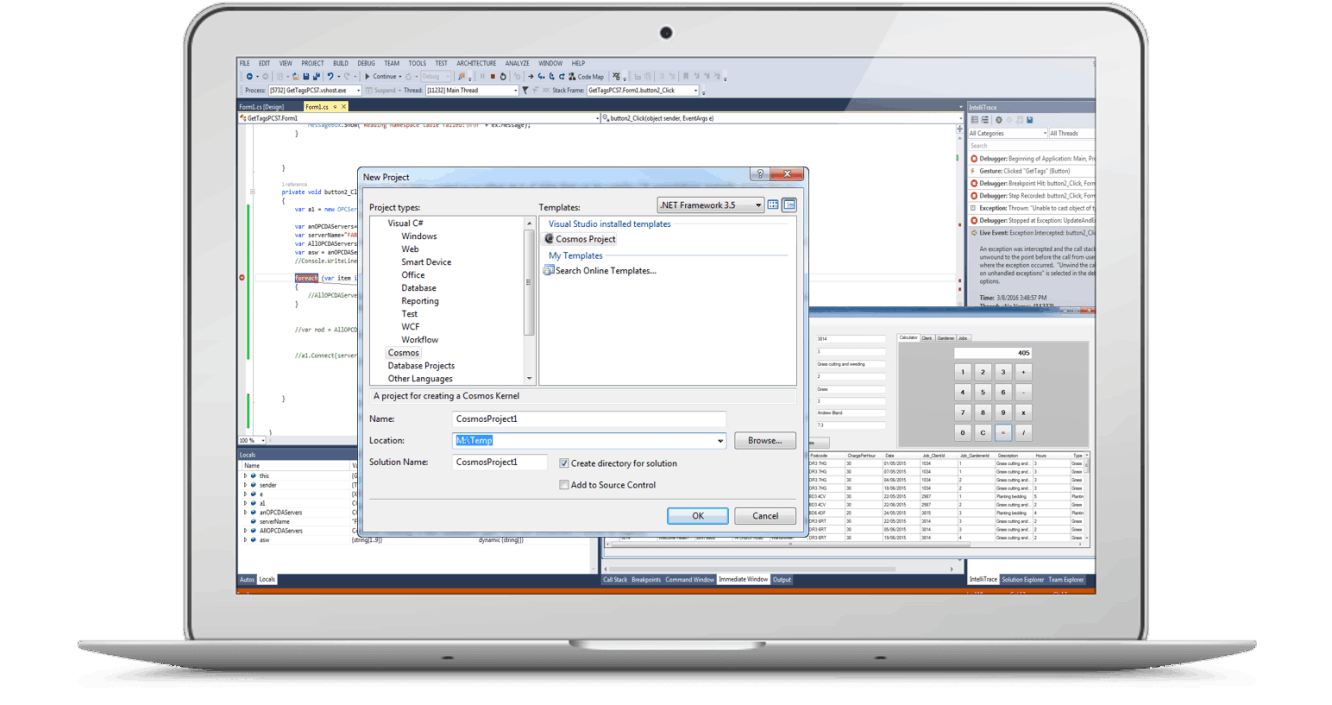Image resolution: width=1332 pixels, height=705 pixels.
Task: Click OK in New Project dialog
Action: (x=698, y=516)
